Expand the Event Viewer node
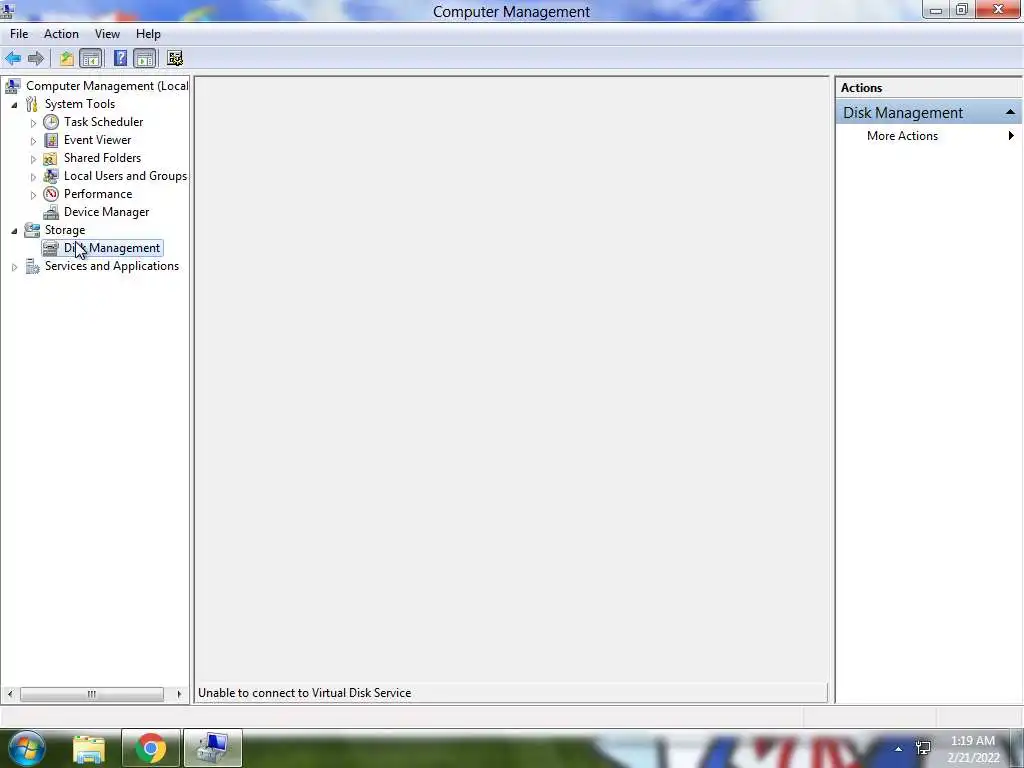The height and width of the screenshot is (768, 1024). 33,140
